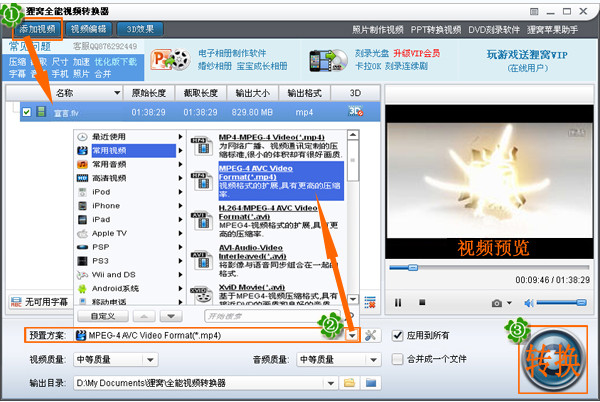Open 狸窝苹果助手 link
Viewport: 600px width, 402px height.
(x=553, y=30)
